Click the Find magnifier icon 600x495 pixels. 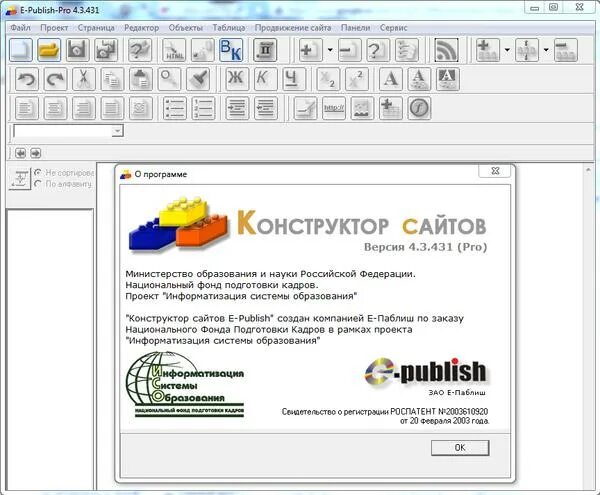click(169, 79)
